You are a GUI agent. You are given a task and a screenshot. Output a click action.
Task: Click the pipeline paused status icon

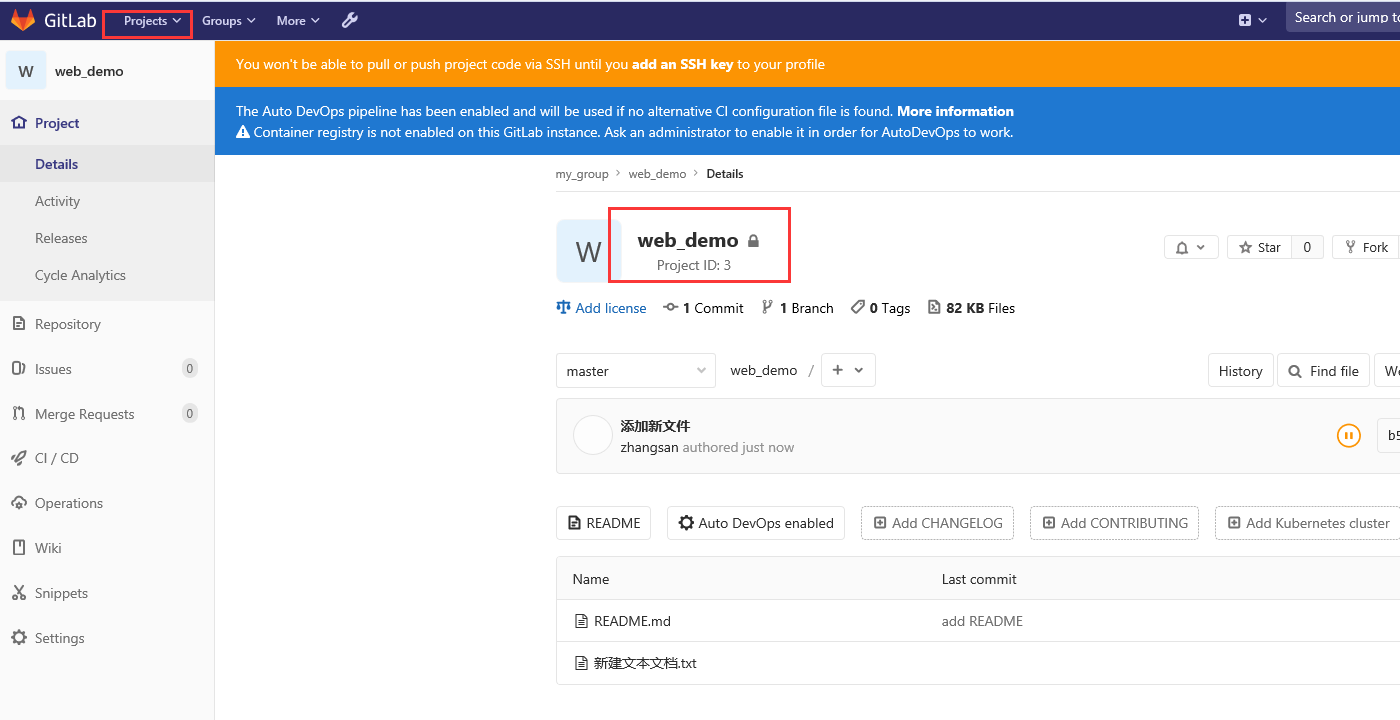(x=1349, y=435)
